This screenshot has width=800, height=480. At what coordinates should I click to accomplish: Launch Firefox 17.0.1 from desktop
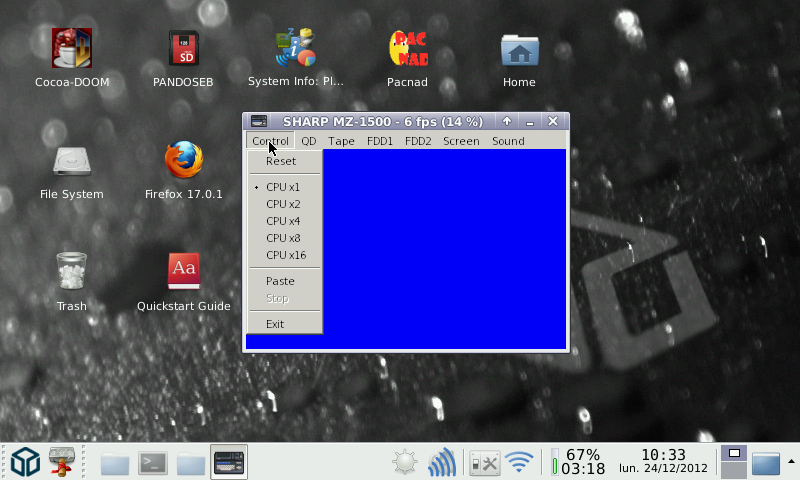pos(184,160)
